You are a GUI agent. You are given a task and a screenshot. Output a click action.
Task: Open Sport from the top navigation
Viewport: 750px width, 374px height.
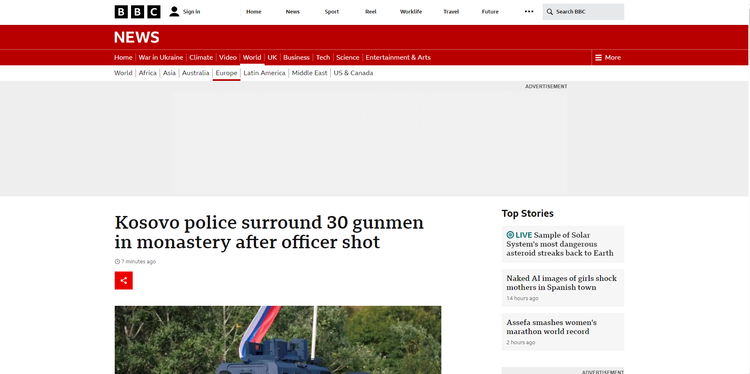331,11
